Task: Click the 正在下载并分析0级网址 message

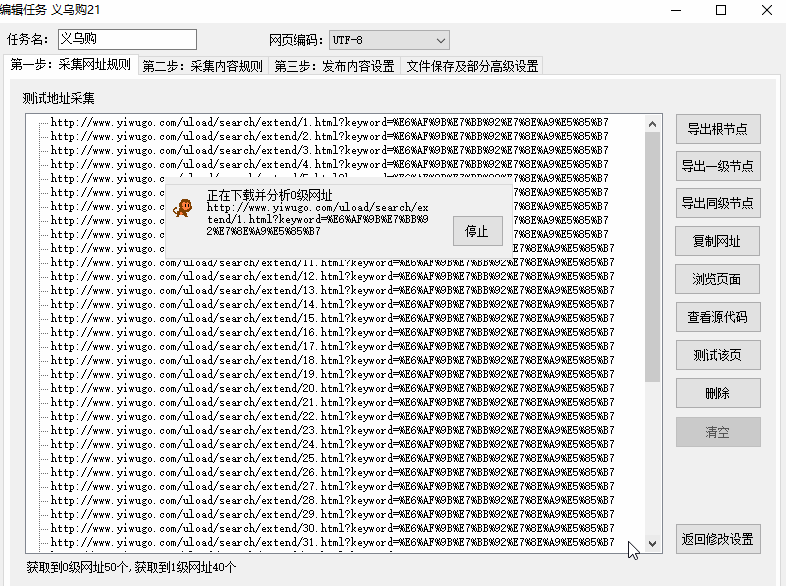Action: (x=270, y=195)
